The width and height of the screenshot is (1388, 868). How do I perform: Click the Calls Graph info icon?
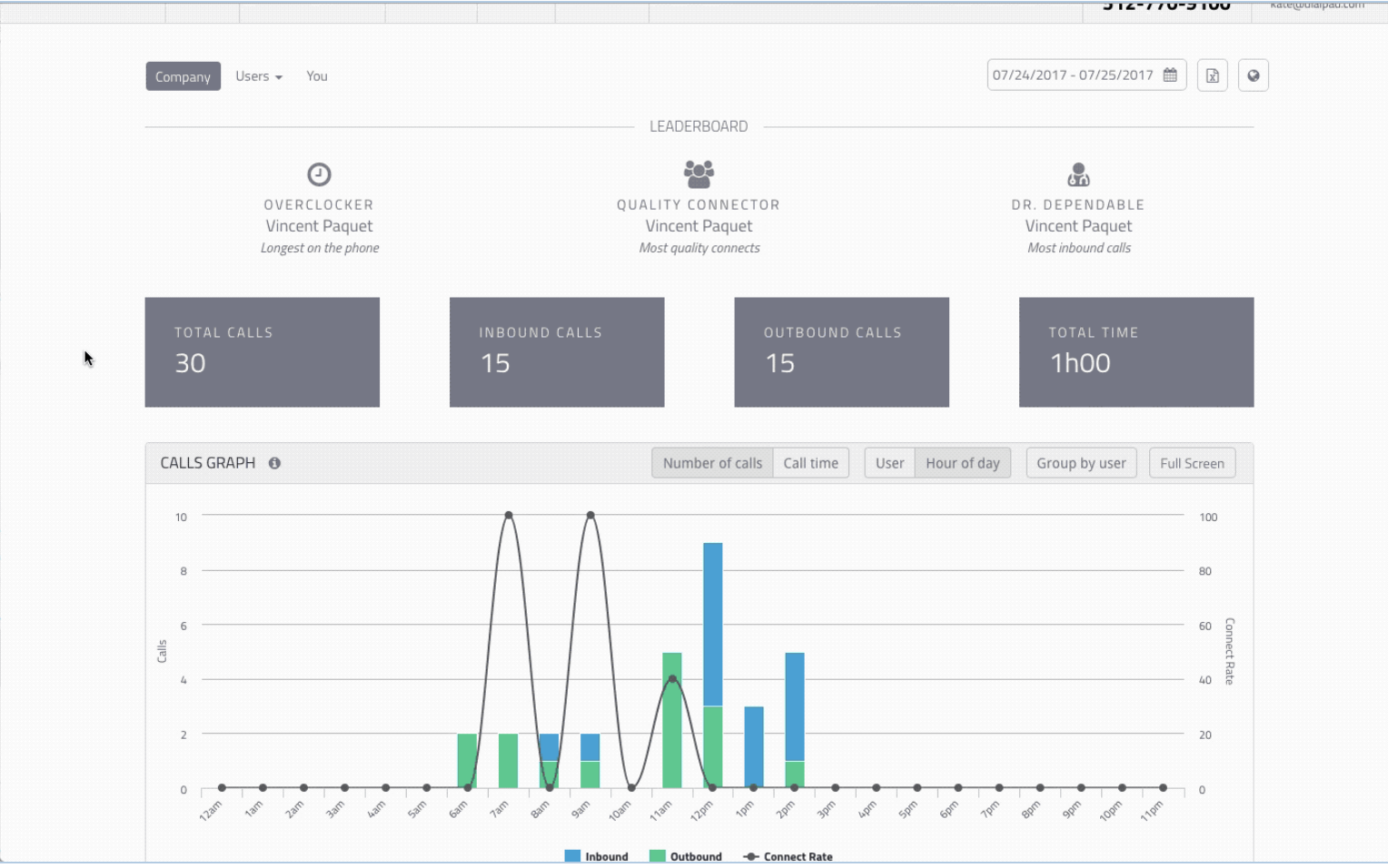point(274,463)
